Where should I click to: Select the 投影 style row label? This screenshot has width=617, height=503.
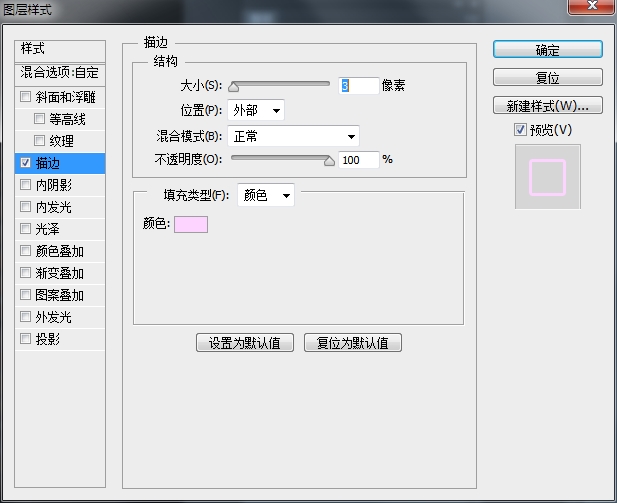tap(48, 339)
